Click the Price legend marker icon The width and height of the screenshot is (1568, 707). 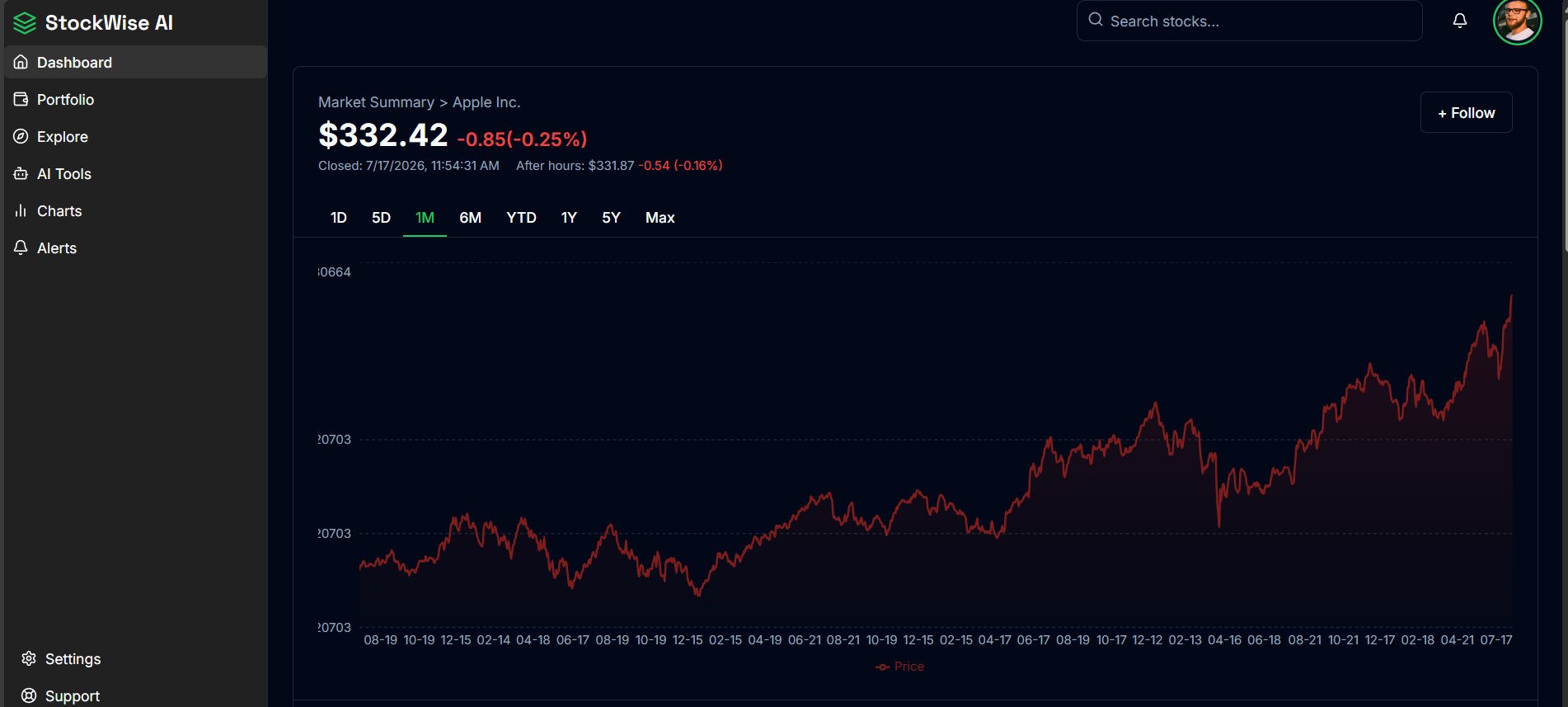pos(882,667)
